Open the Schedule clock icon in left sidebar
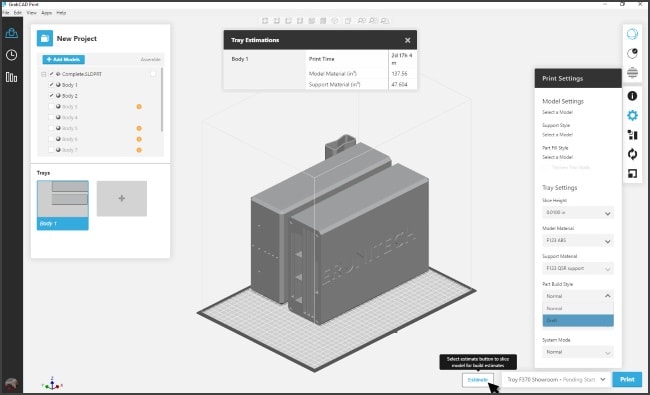Screen dimensions: 650x395 11,55
